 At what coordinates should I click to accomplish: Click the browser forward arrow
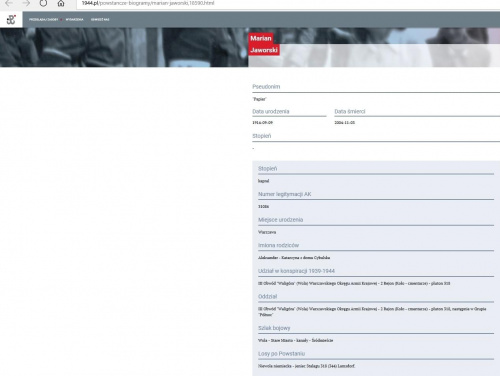click(x=26, y=3)
